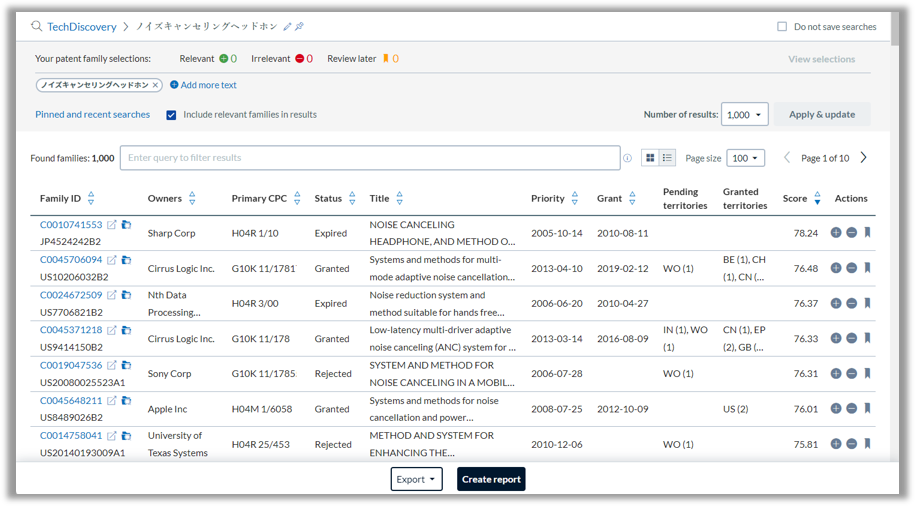The width and height of the screenshot is (915, 506).
Task: Open C0010741553 in new window icon
Action: [111, 225]
